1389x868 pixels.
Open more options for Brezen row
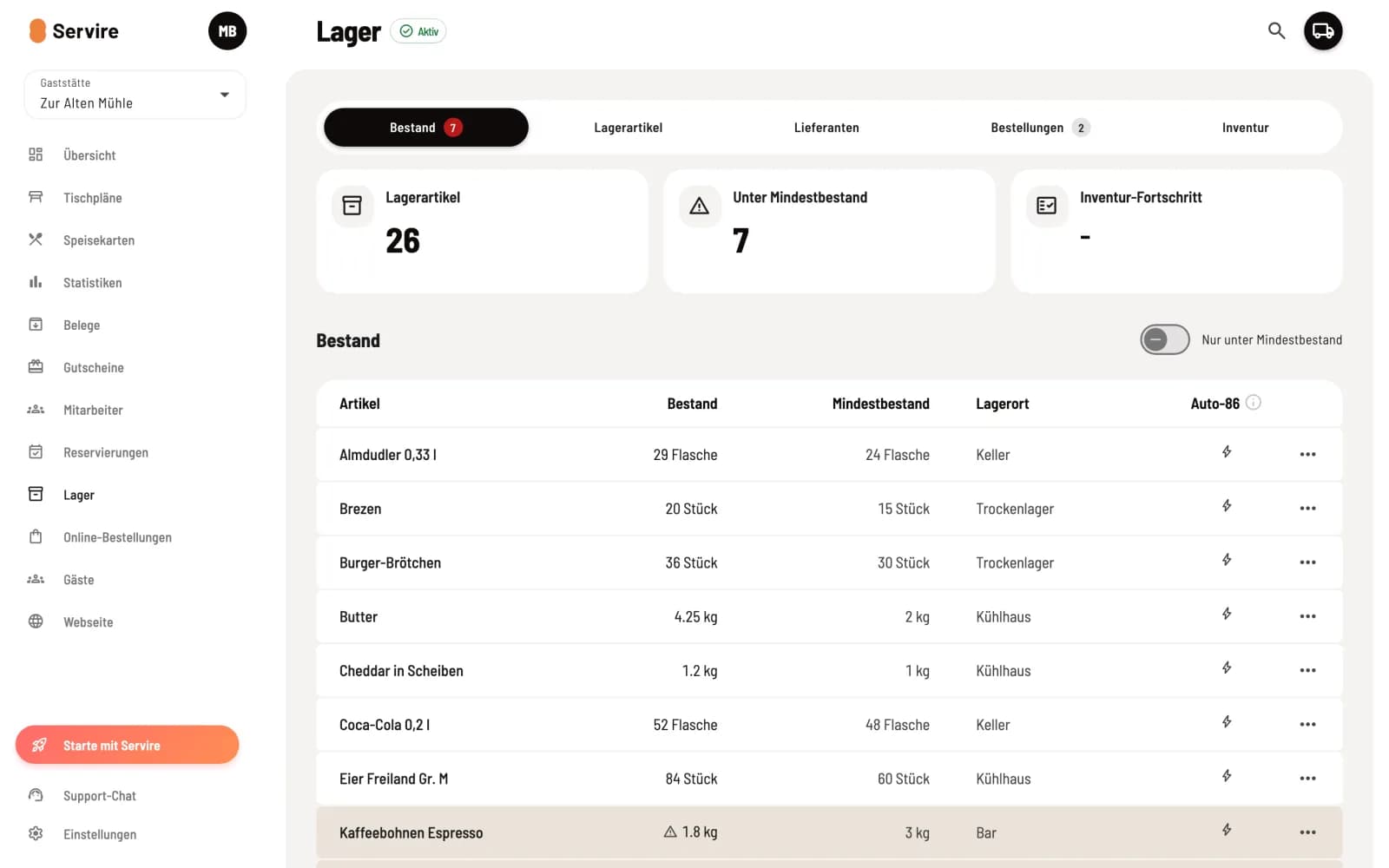[x=1307, y=508]
